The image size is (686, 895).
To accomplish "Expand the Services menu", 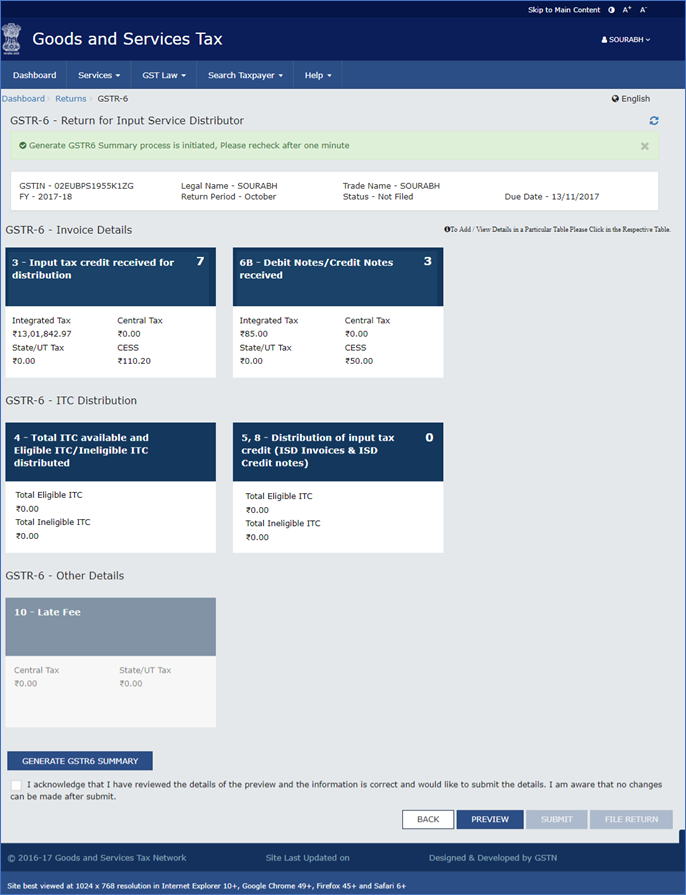I will coord(99,75).
